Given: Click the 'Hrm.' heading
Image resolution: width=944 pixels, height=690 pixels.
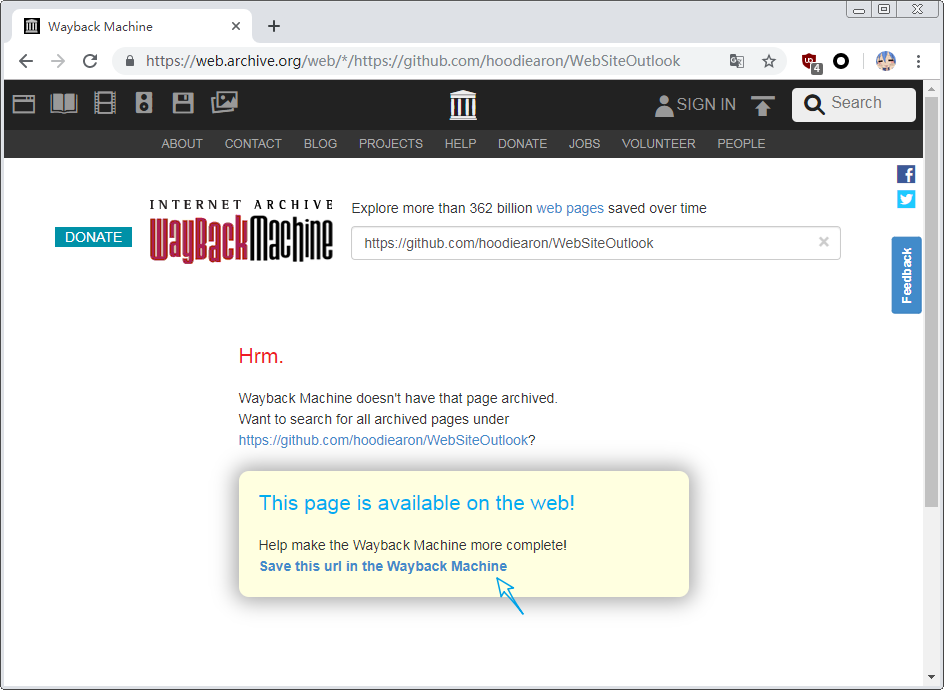Looking at the screenshot, I should click(x=261, y=356).
